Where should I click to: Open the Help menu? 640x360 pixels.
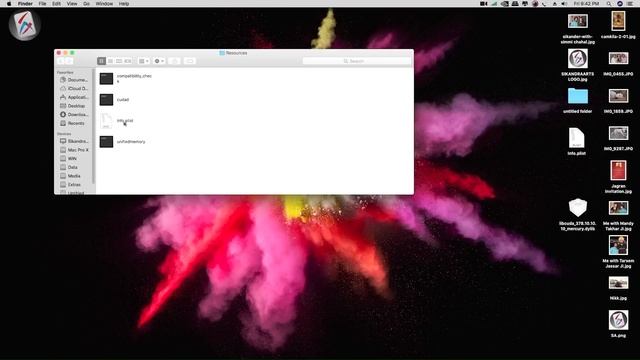(124, 4)
